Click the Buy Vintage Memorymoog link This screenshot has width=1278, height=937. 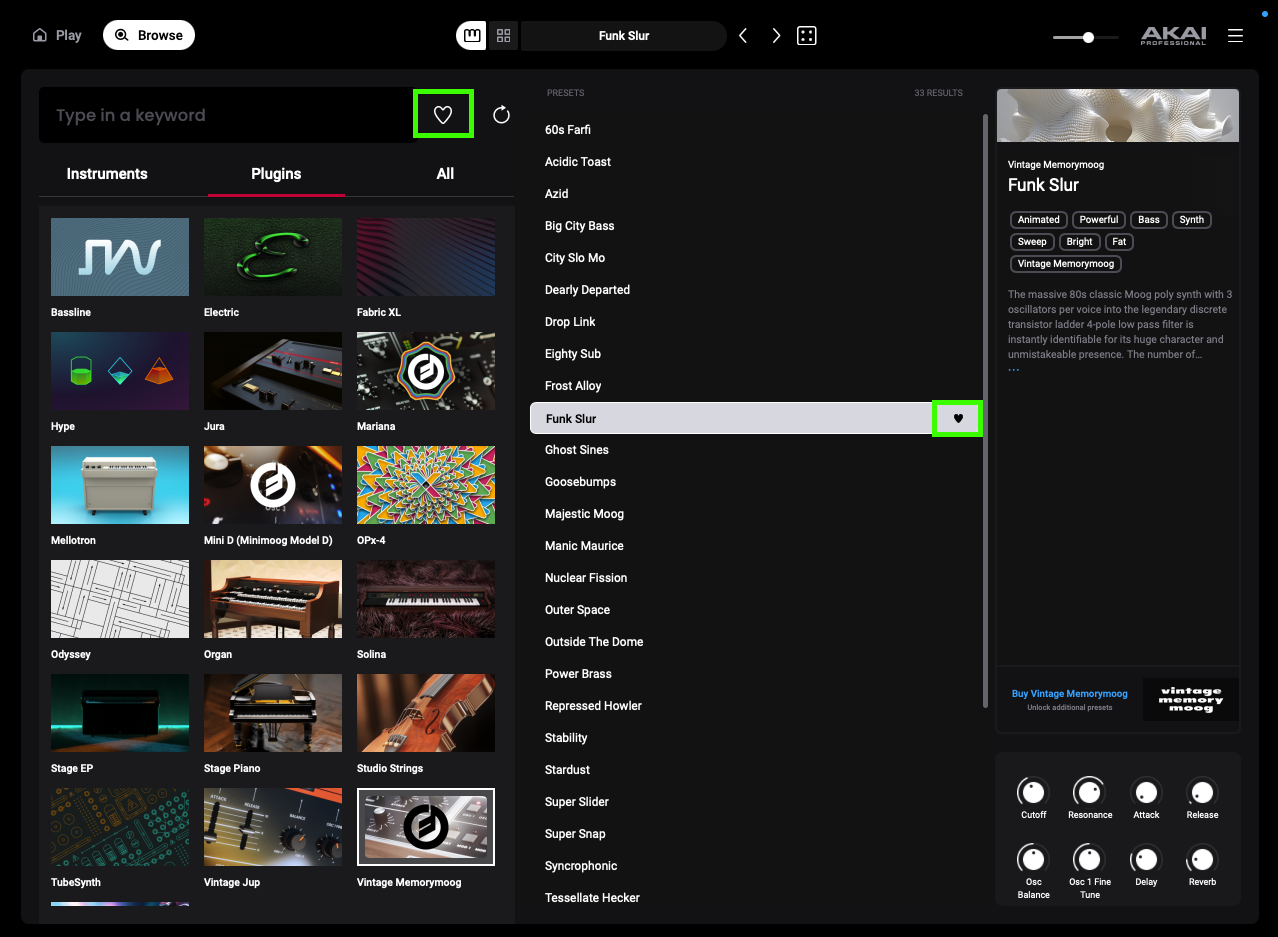pos(1069,694)
